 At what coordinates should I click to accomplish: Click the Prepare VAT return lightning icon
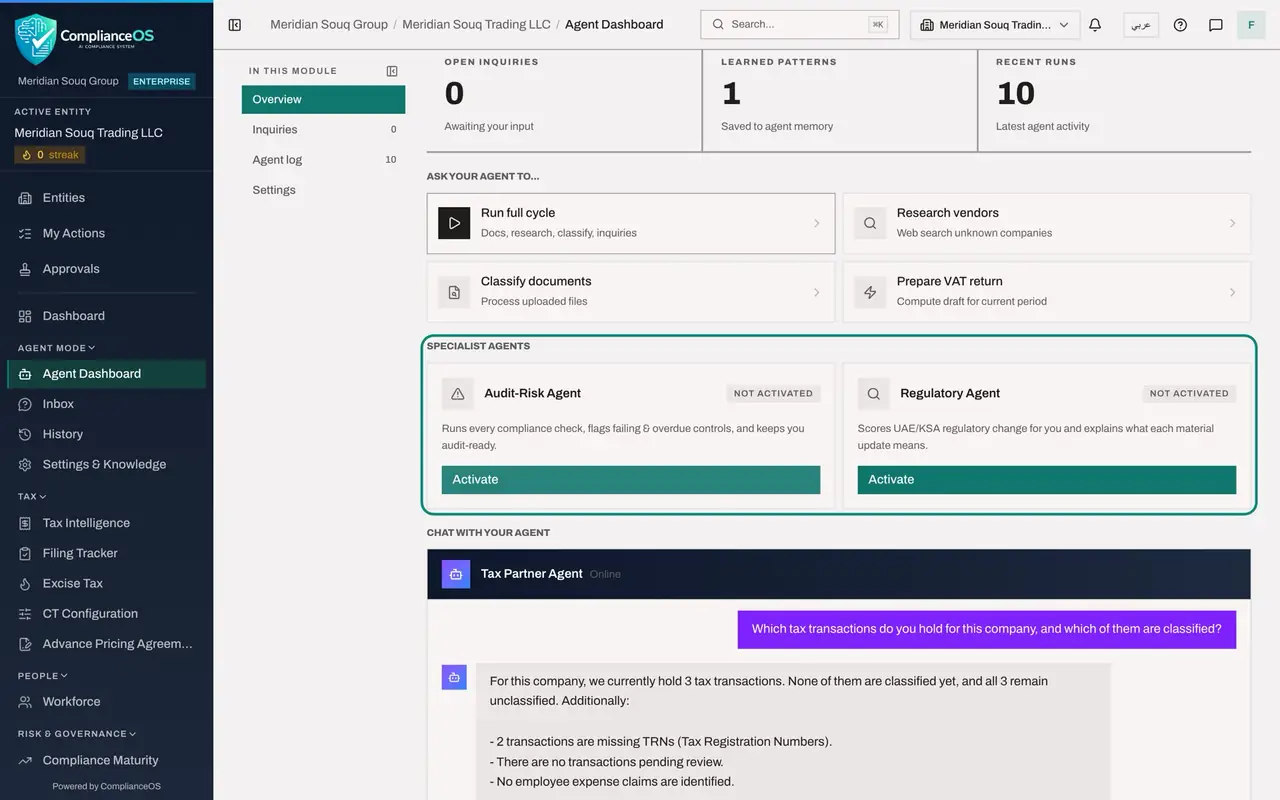[870, 292]
